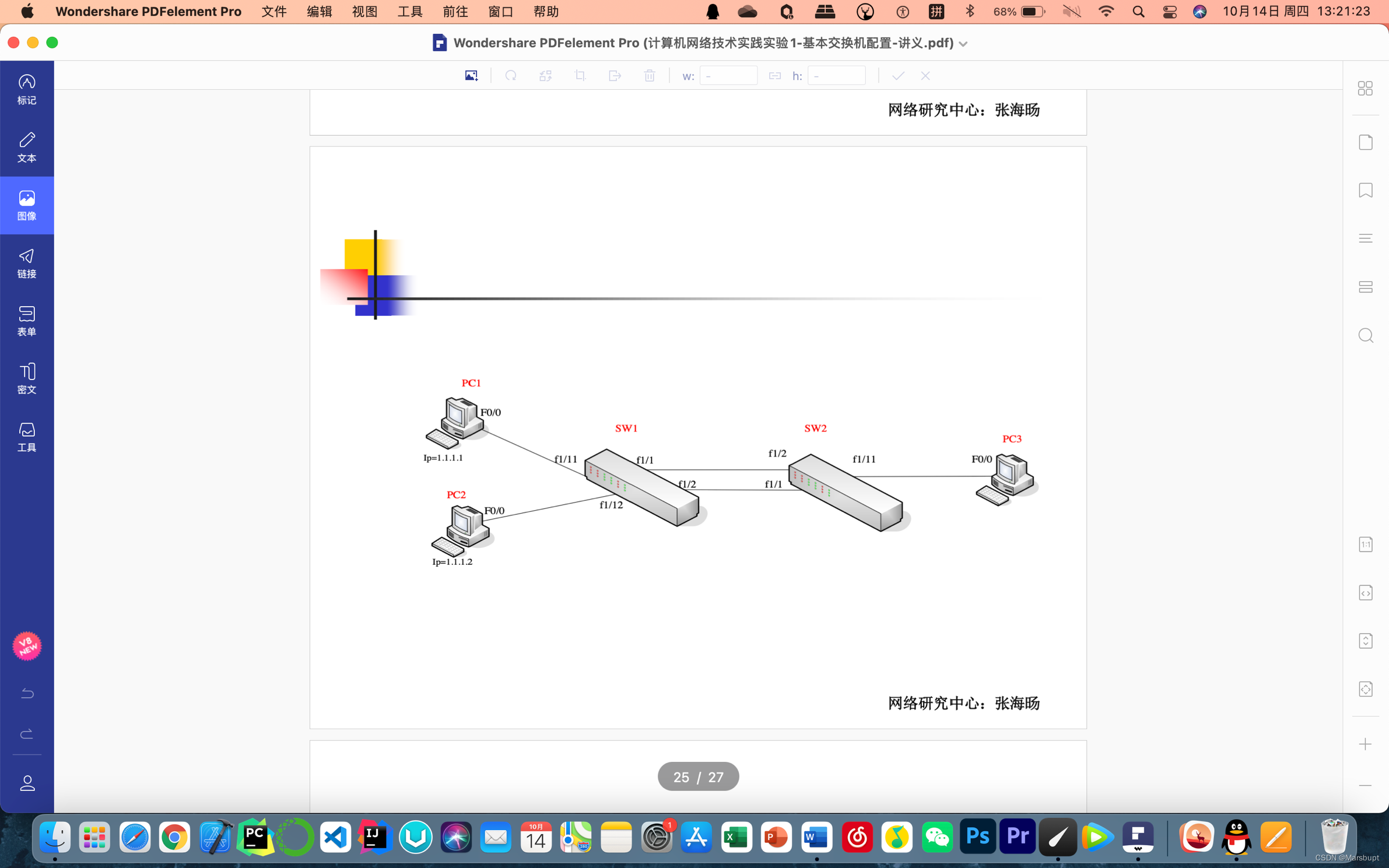The height and width of the screenshot is (868, 1389).
Task: Click the replace image toolbar icon
Action: pos(545,76)
